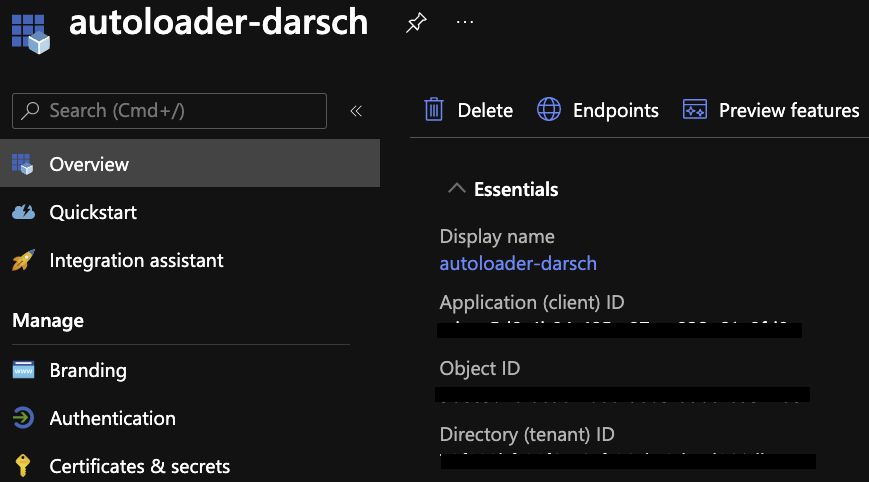
Task: Click the Display name label
Action: (497, 237)
